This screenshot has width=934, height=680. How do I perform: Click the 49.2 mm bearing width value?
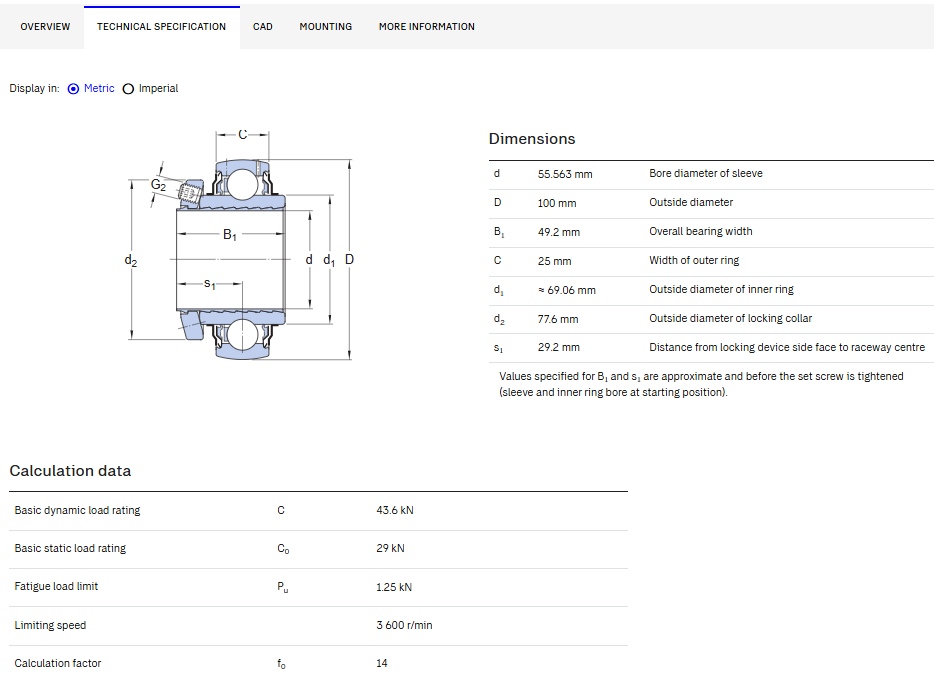[559, 232]
